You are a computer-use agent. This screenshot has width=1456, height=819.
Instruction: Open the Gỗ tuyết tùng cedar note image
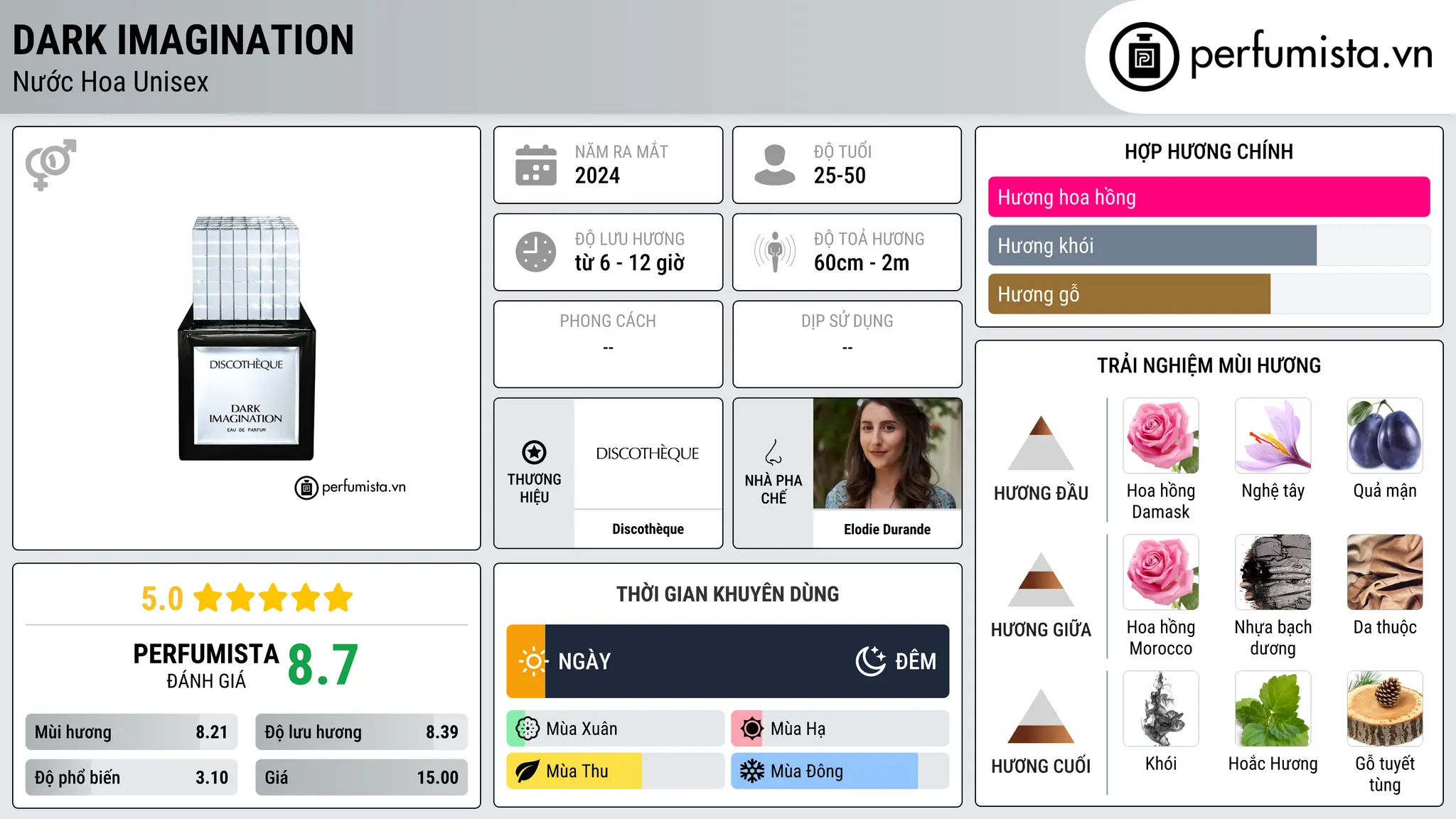pos(1385,709)
